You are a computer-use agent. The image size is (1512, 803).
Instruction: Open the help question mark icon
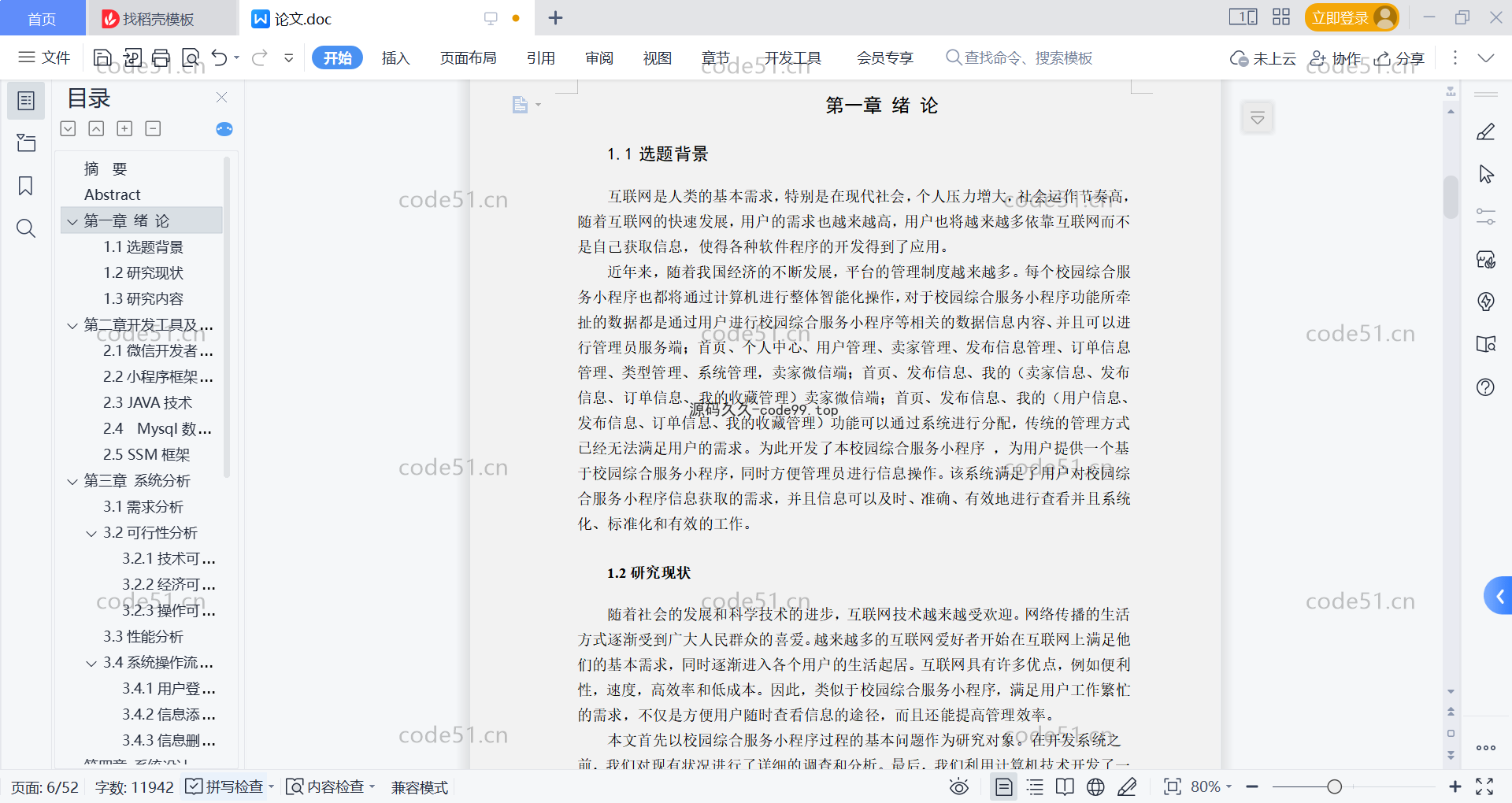pyautogui.click(x=1486, y=387)
